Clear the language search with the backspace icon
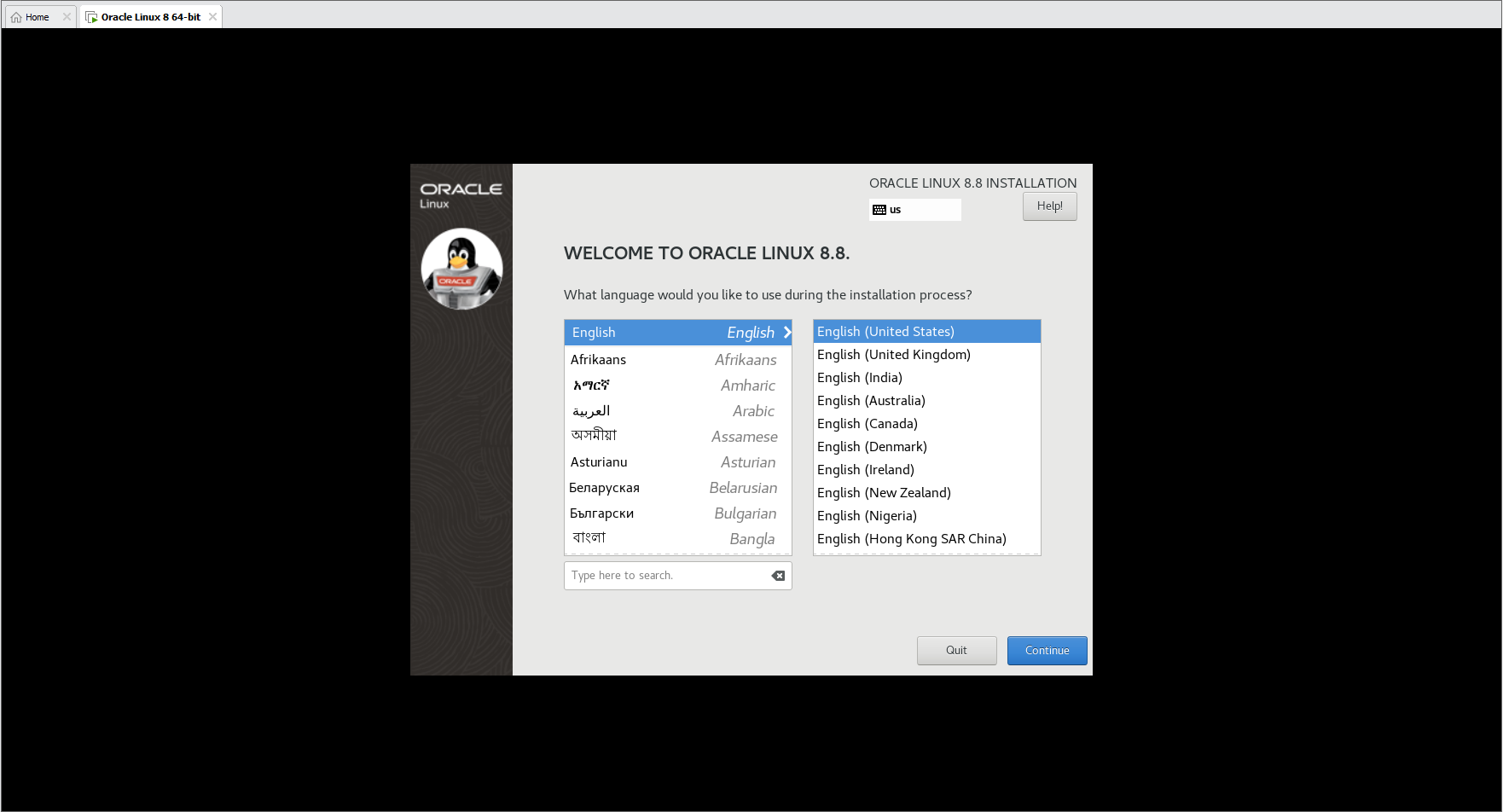The width and height of the screenshot is (1503, 812). click(x=778, y=576)
